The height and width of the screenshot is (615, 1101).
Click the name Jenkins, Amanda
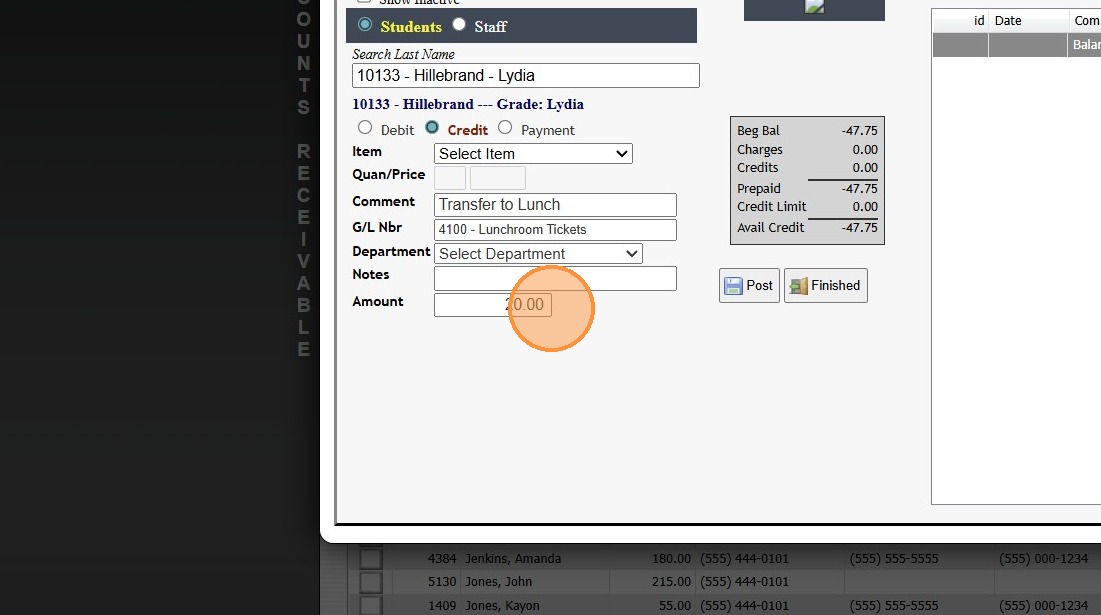(x=513, y=559)
